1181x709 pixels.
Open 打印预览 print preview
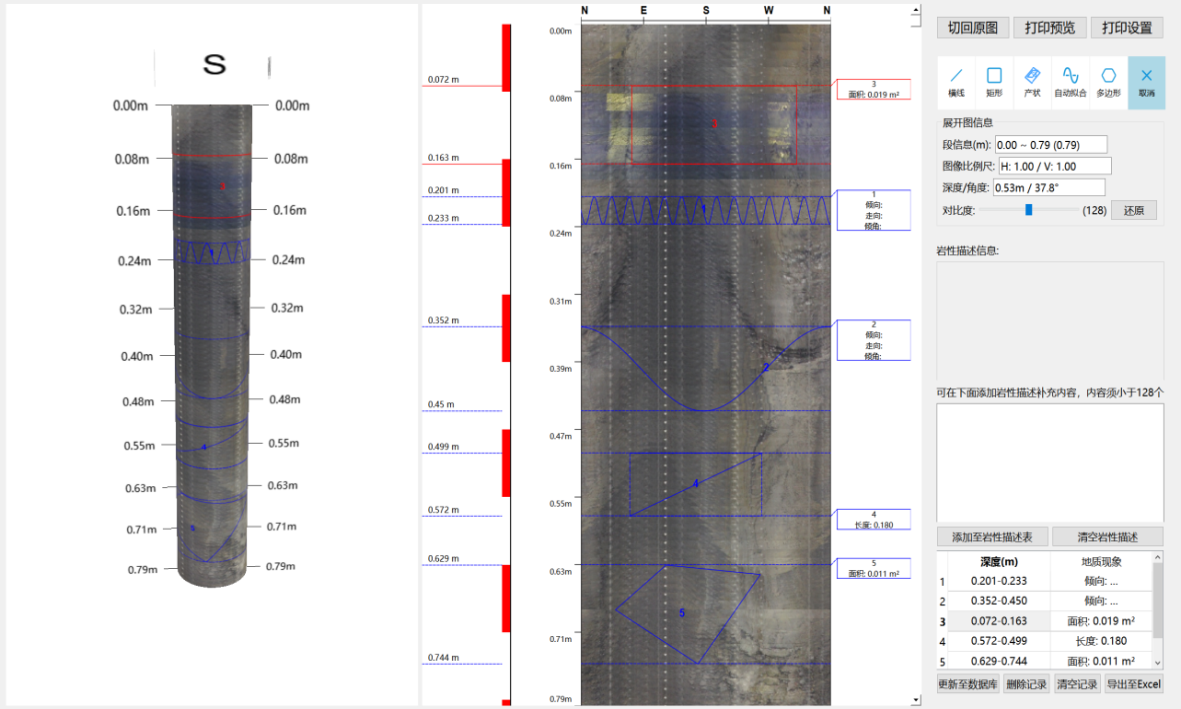pyautogui.click(x=1049, y=28)
